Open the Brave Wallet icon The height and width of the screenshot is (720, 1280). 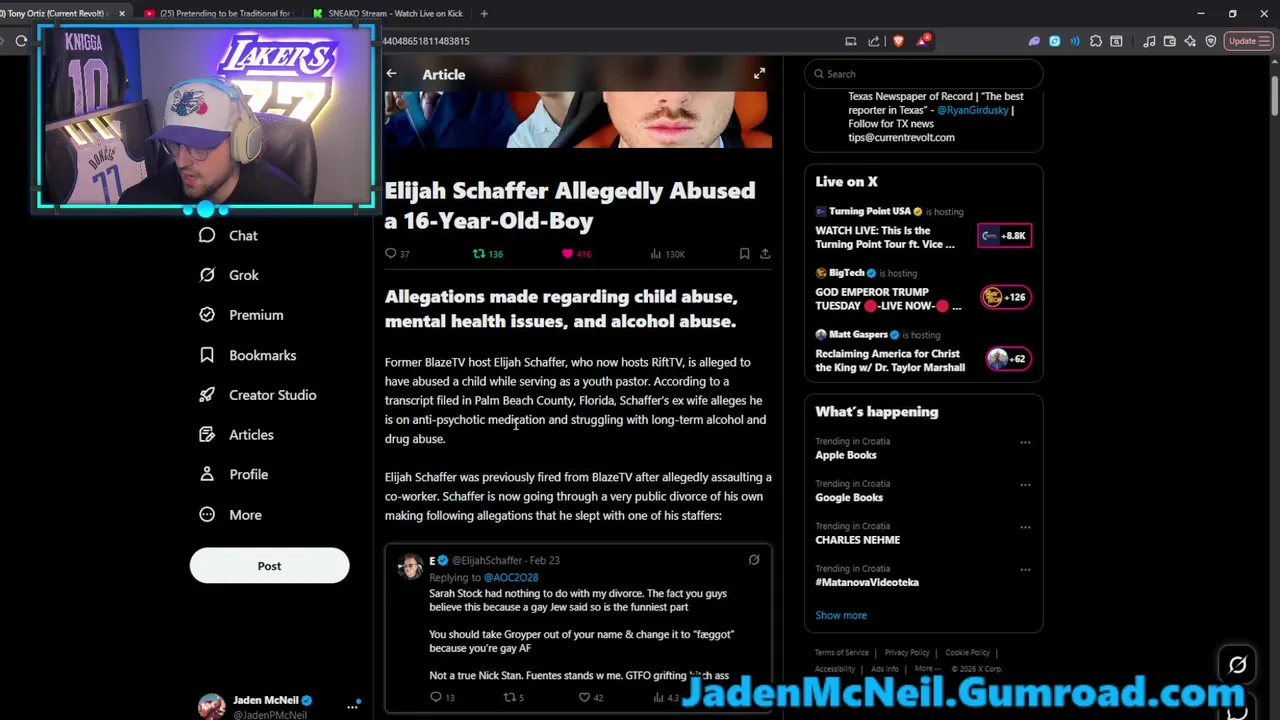tap(1169, 41)
